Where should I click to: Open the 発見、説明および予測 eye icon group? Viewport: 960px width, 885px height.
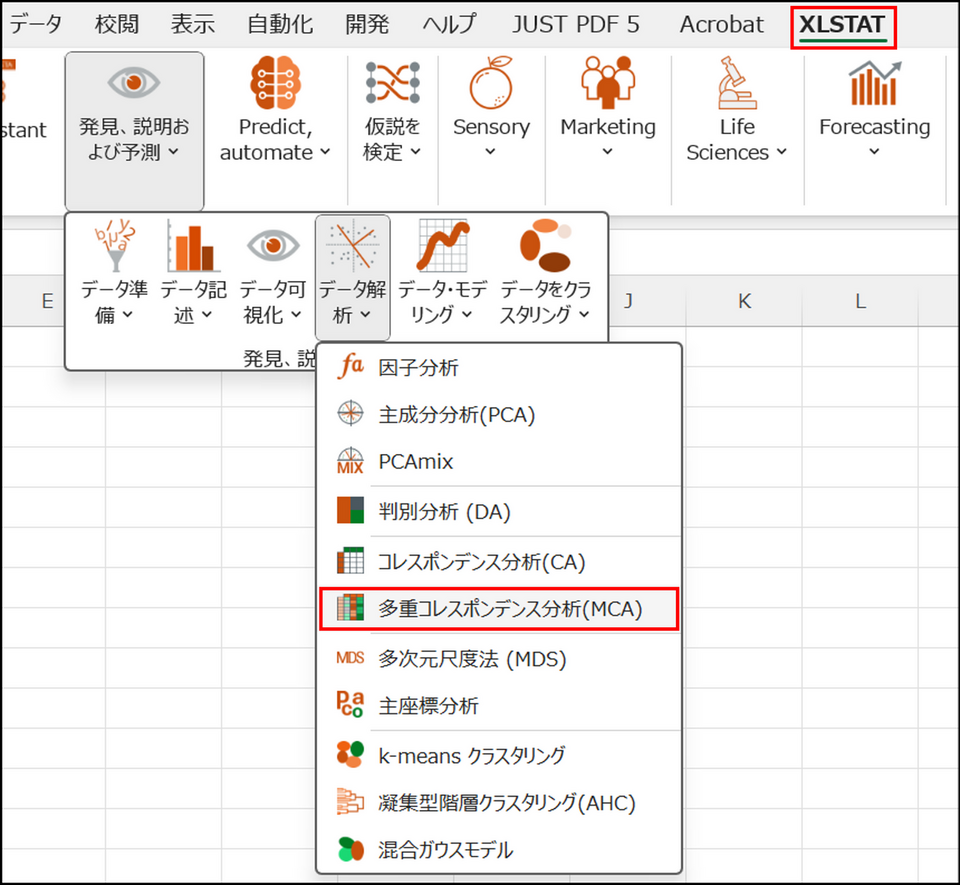point(134,85)
